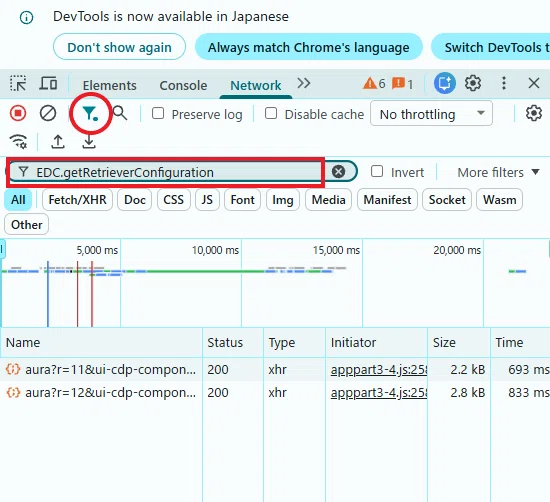The height and width of the screenshot is (502, 550).
Task: Sort by Name column header
Action: point(101,342)
